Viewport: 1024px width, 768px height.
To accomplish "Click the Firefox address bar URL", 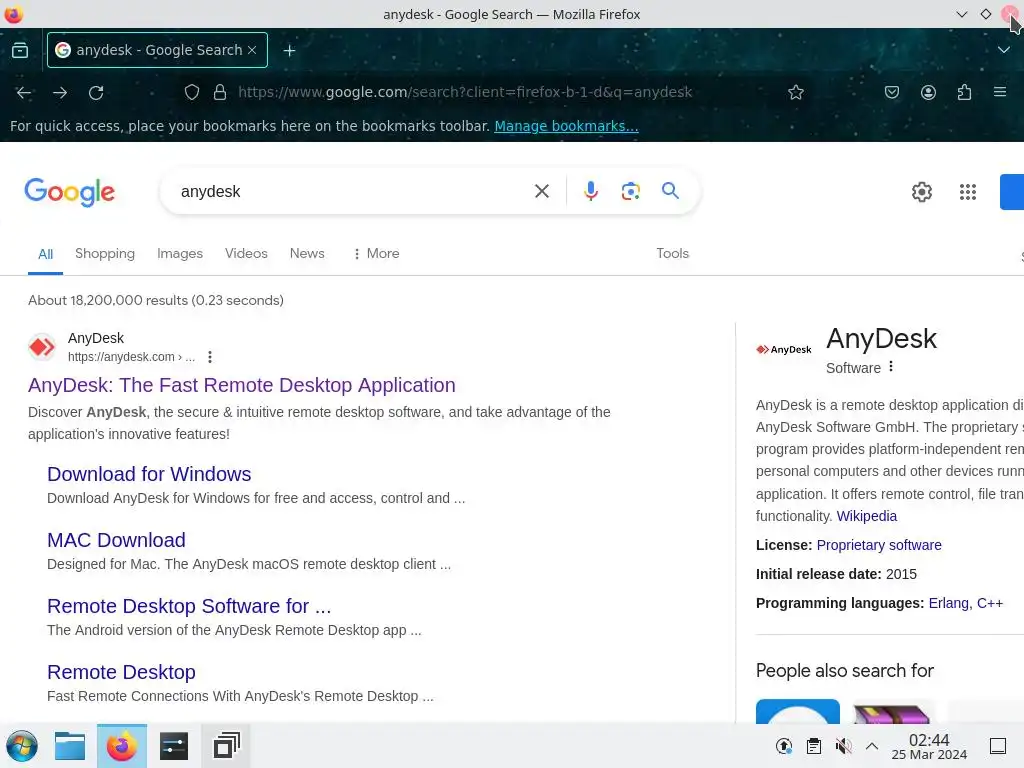I will pos(465,92).
